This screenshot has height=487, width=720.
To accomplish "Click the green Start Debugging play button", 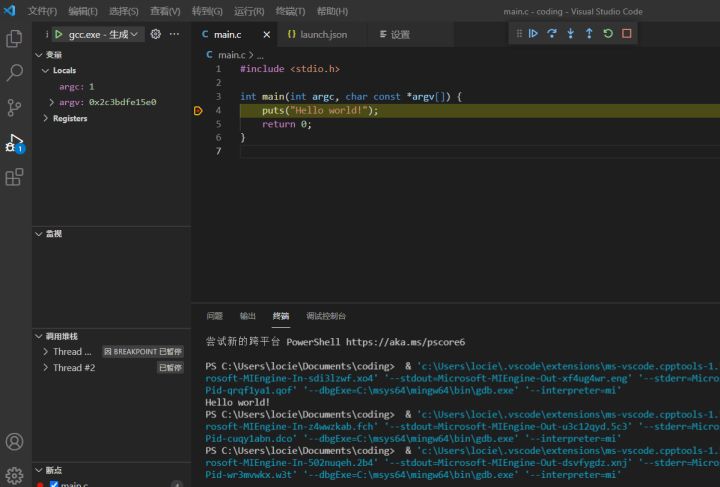I will pyautogui.click(x=59, y=34).
